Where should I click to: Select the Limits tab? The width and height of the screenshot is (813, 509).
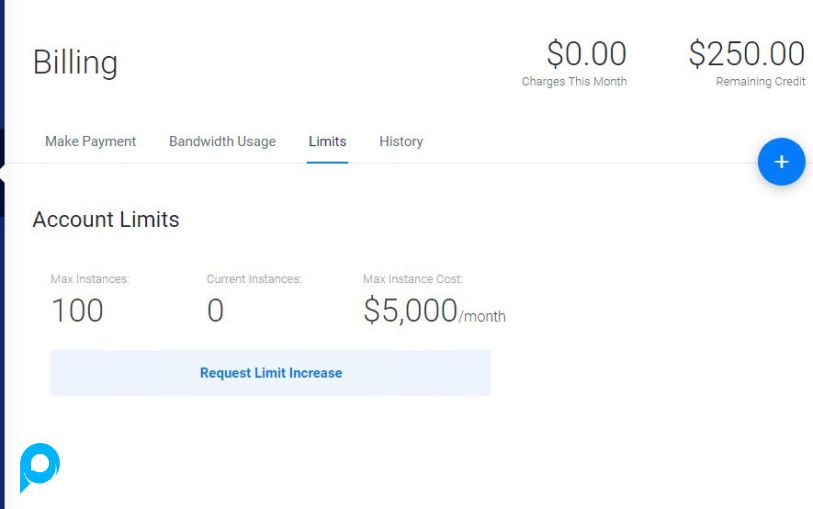327,142
